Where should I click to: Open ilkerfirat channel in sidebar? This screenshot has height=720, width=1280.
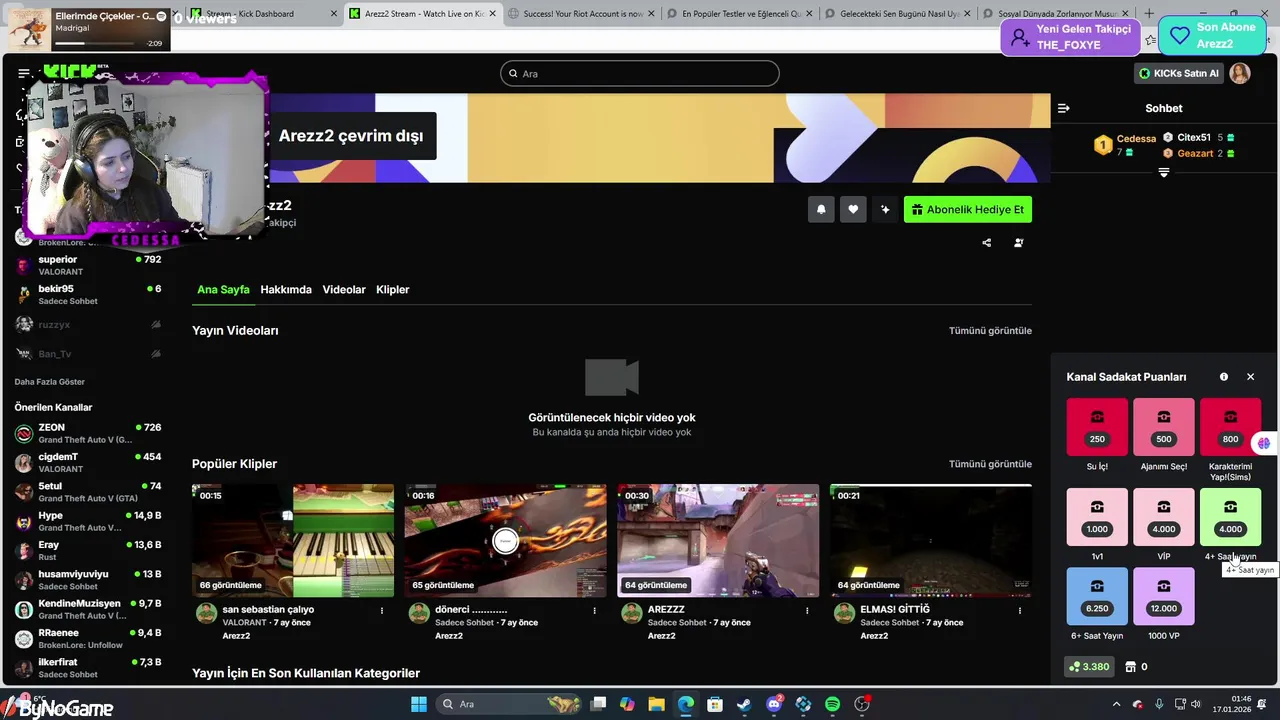tap(88, 668)
